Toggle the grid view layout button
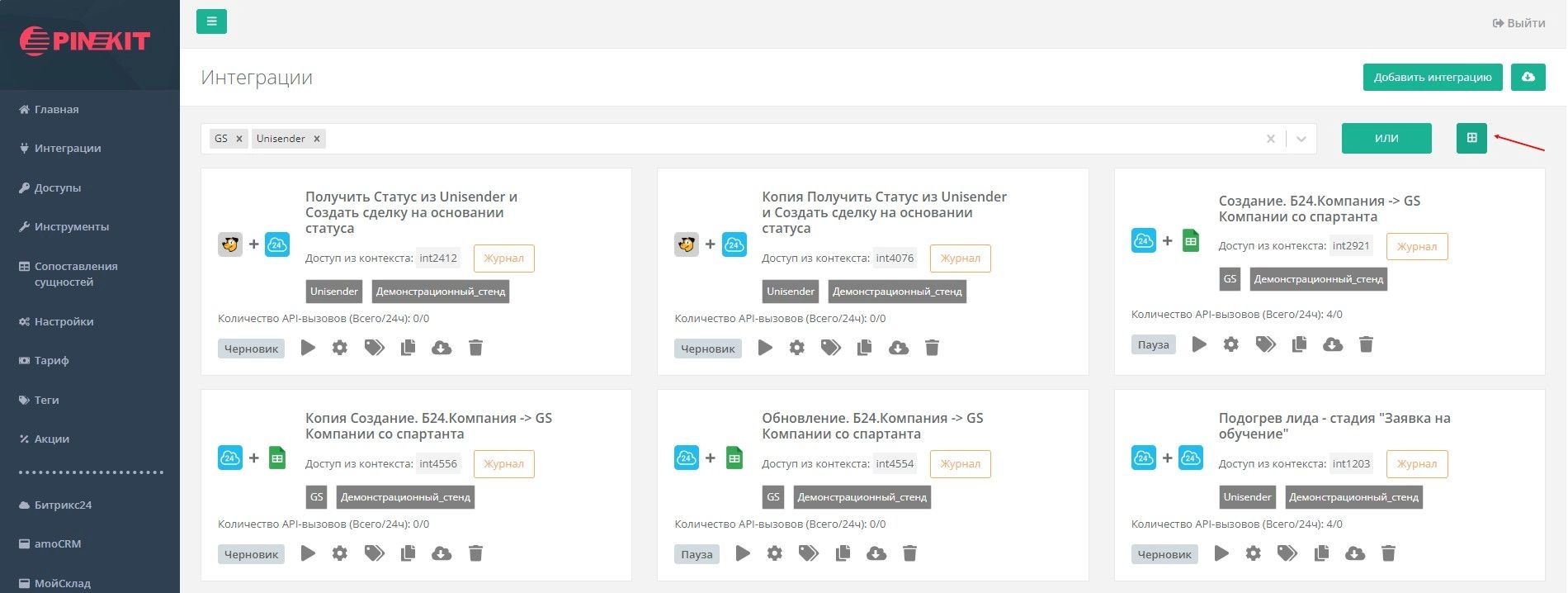 tap(1471, 138)
